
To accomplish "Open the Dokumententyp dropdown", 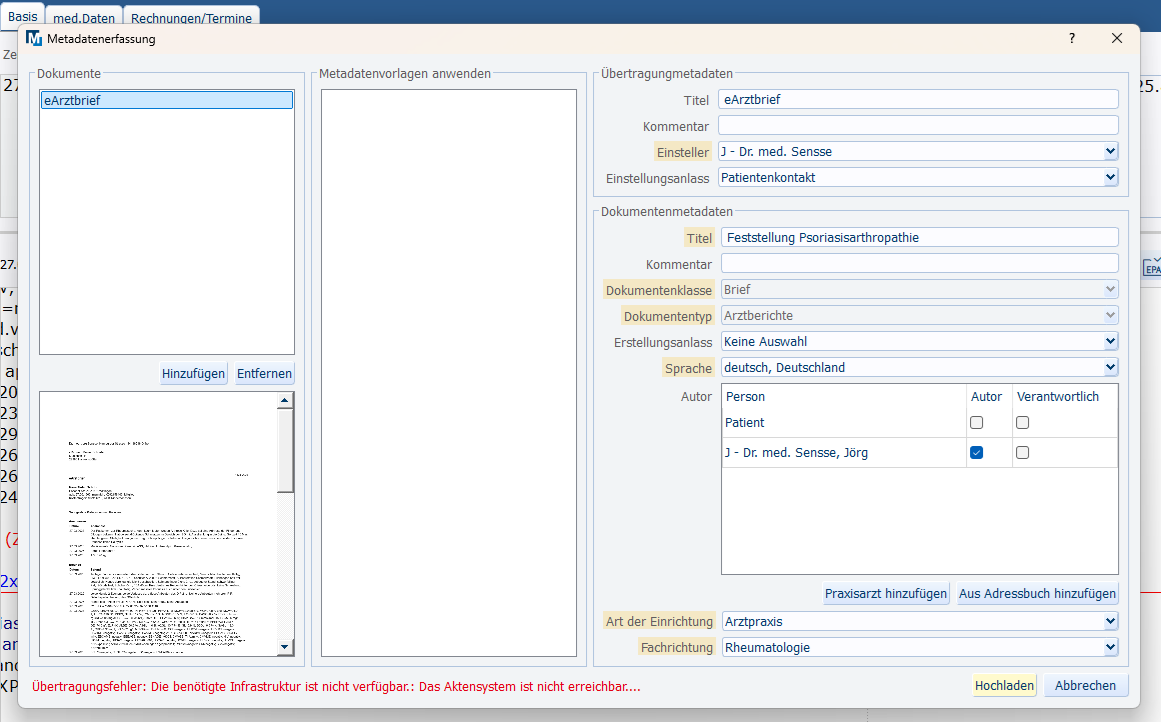I will coord(1110,315).
